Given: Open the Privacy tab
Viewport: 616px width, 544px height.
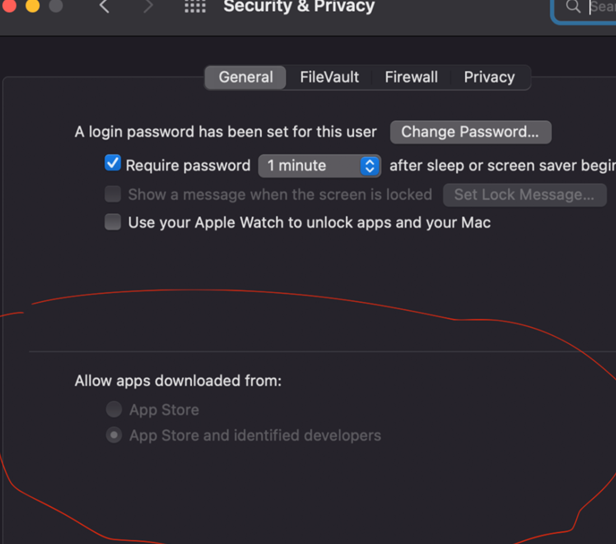Looking at the screenshot, I should click(489, 77).
